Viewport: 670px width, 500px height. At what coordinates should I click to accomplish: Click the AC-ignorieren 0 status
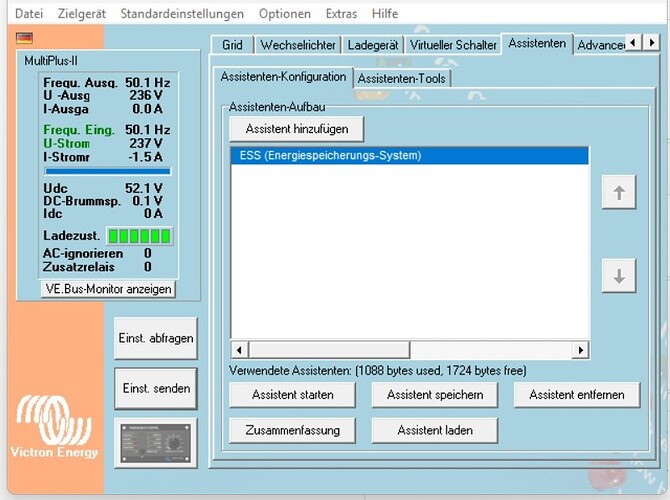[97, 253]
